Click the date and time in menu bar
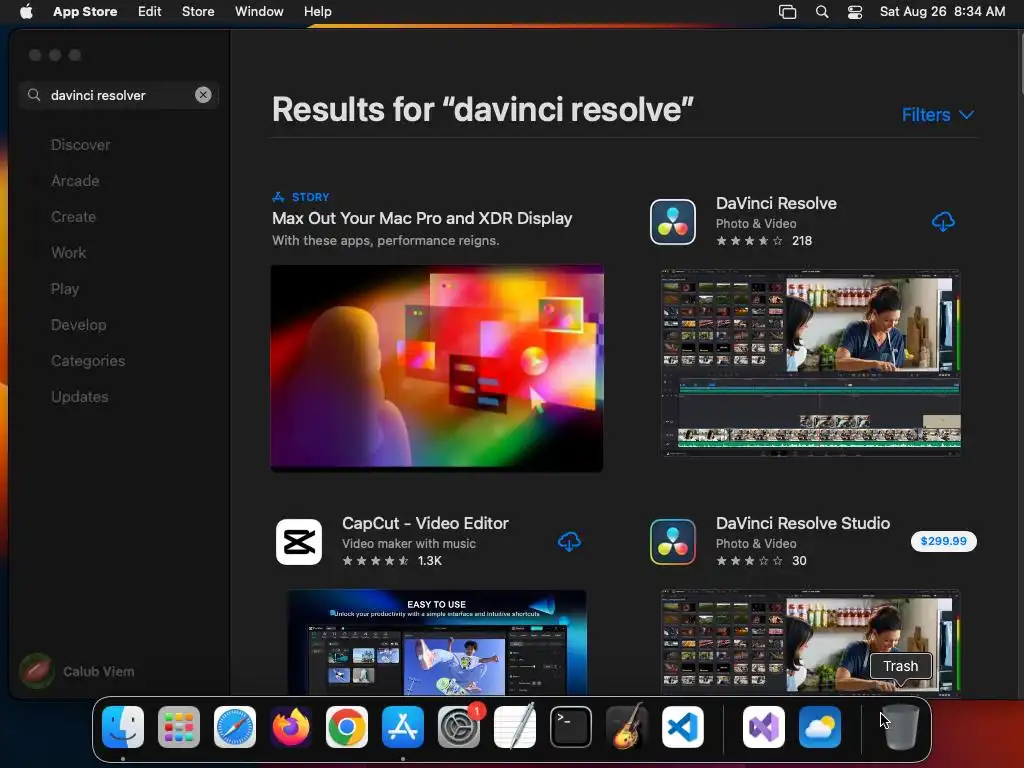 [942, 11]
